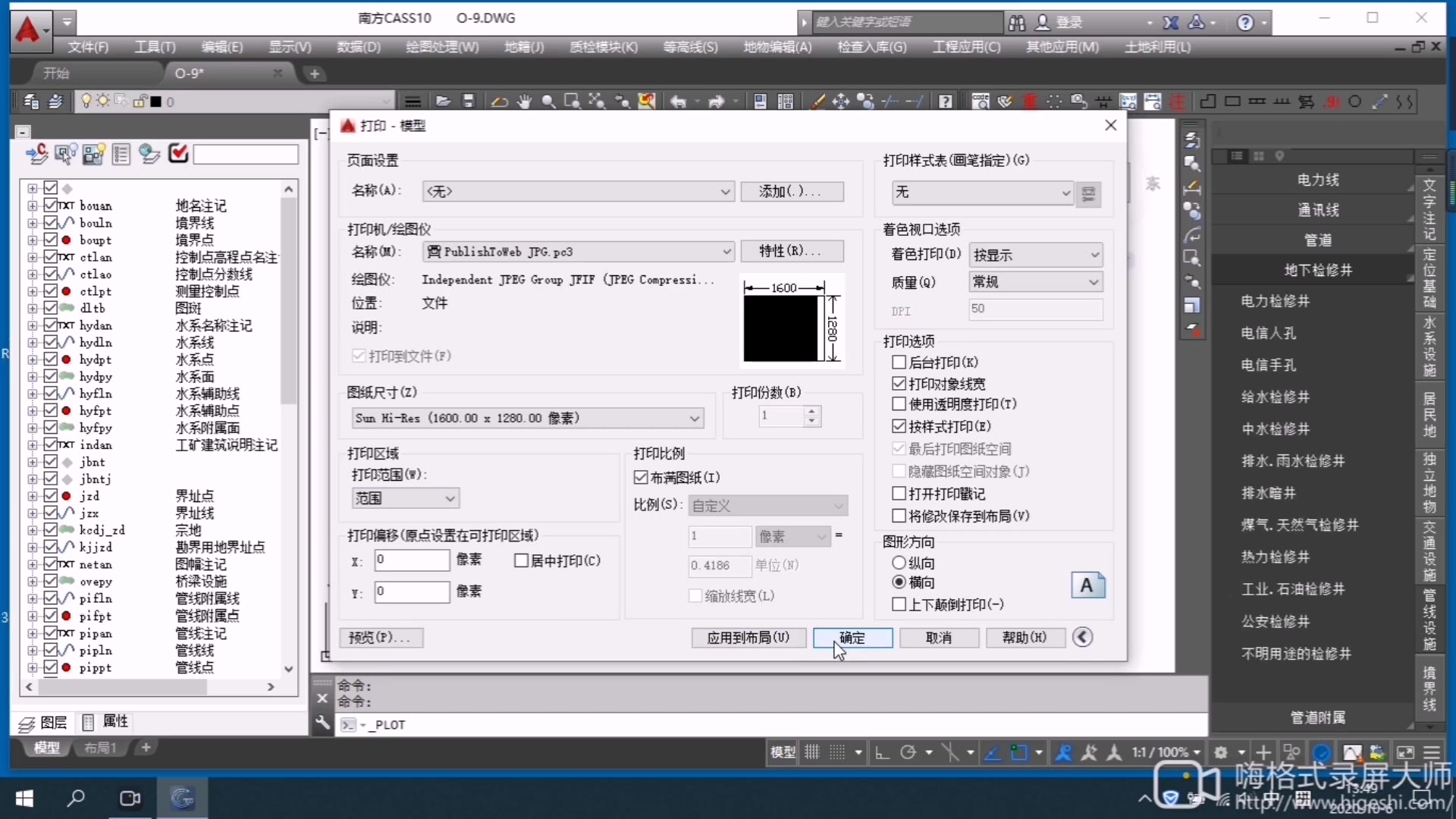This screenshot has width=1456, height=819.
Task: Open Task View on taskbar
Action: click(130, 798)
